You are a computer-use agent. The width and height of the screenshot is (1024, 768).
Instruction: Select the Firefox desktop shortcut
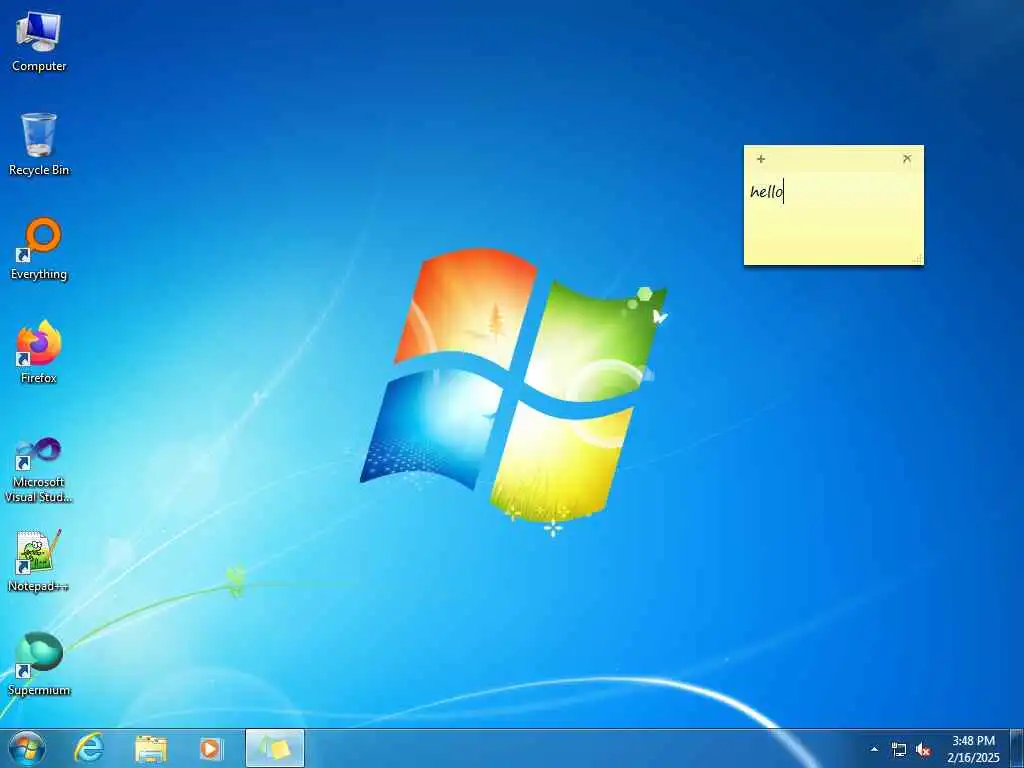pos(39,352)
